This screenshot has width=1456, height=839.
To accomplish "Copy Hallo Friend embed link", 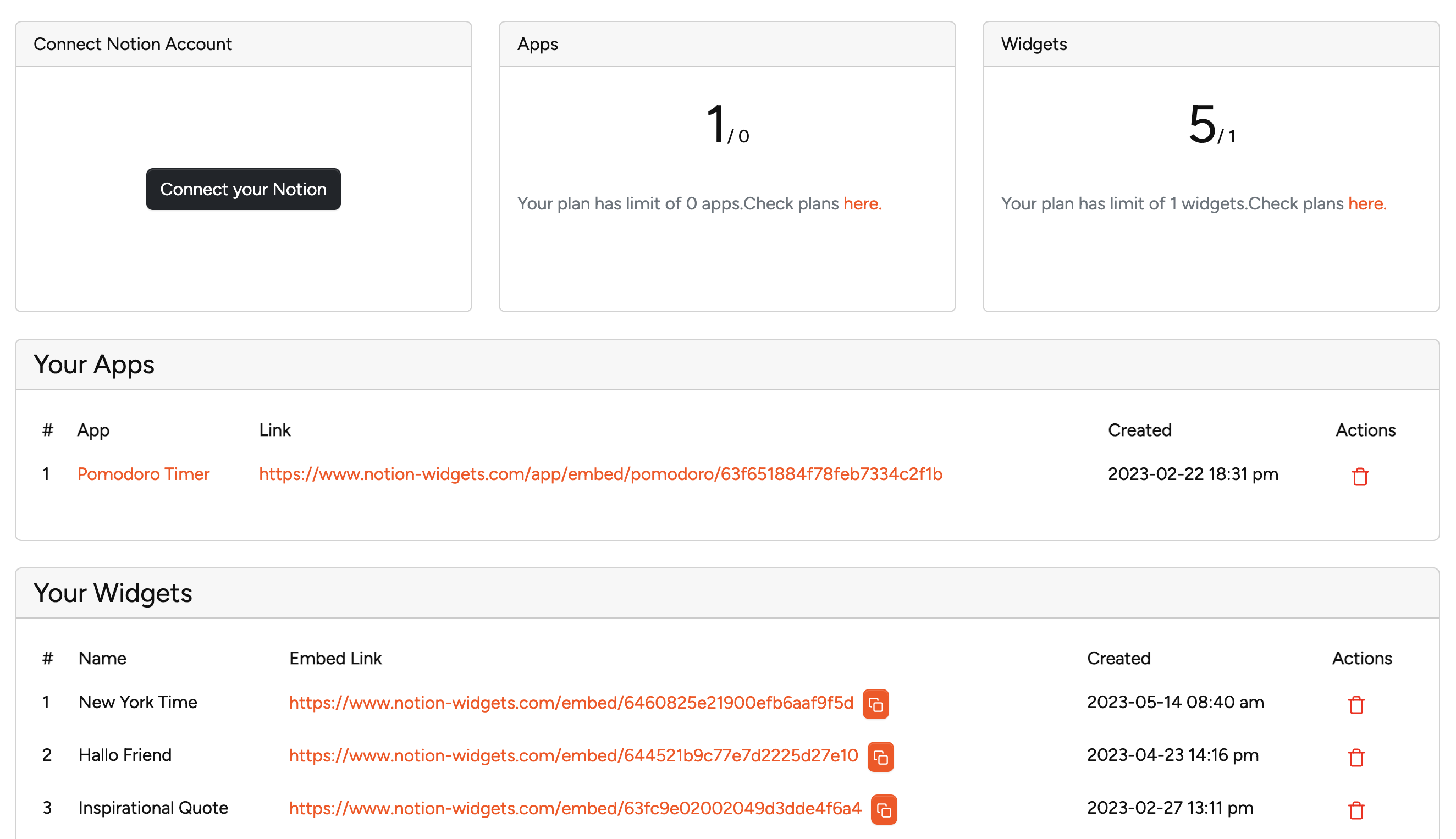I will pyautogui.click(x=880, y=757).
